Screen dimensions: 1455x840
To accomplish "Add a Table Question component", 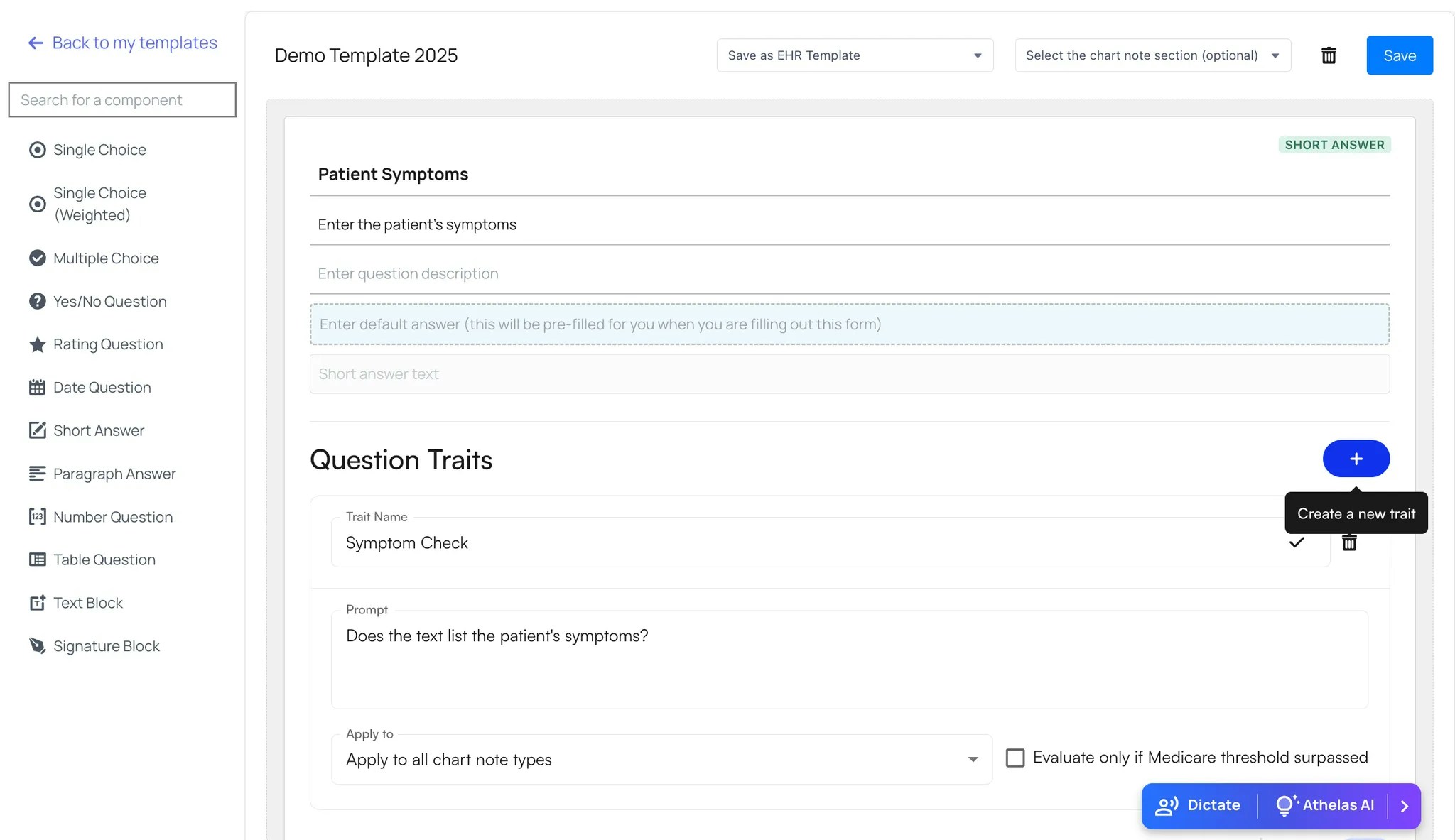I will pyautogui.click(x=104, y=560).
